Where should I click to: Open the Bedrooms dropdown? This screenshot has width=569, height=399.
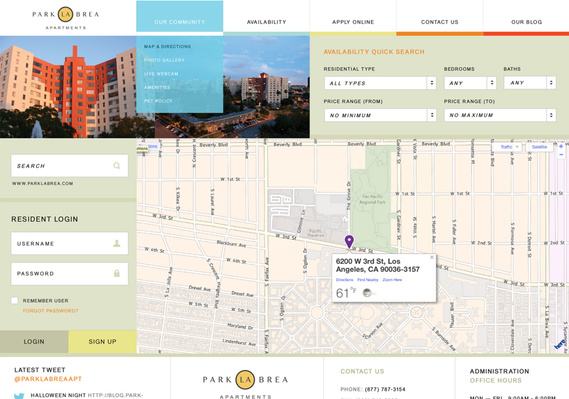tap(470, 83)
